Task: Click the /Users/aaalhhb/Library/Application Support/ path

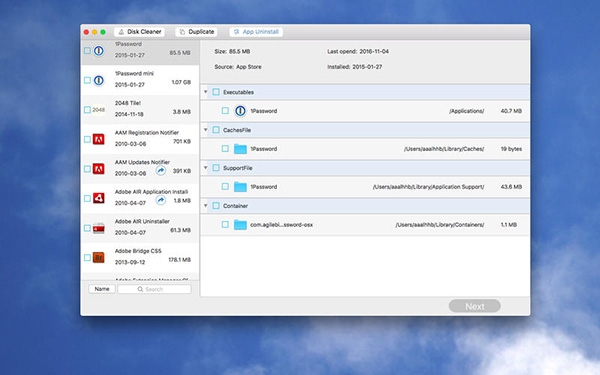Action: coord(429,187)
